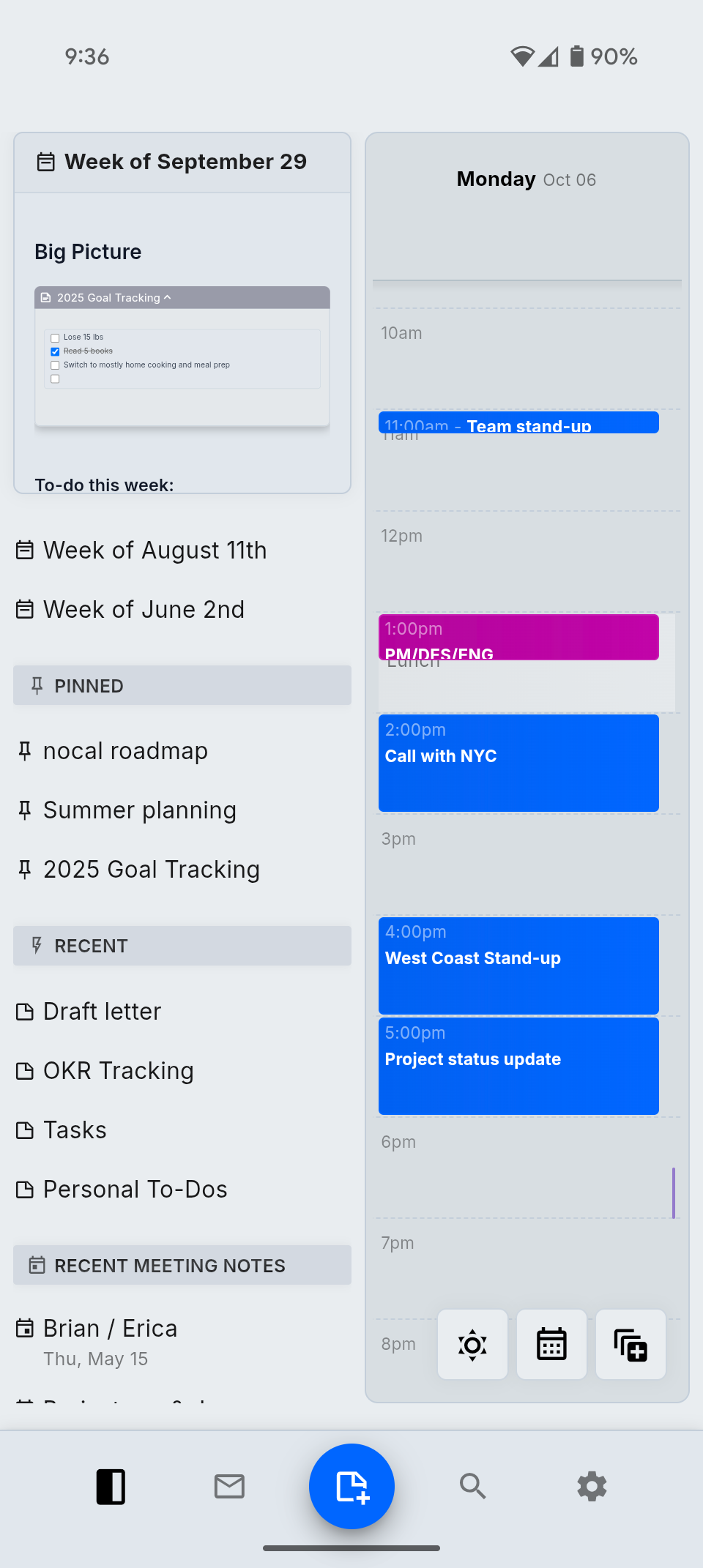This screenshot has height=1568, width=703.
Task: Uncheck the "Read 5 books" checkbox
Action: pos(55,351)
